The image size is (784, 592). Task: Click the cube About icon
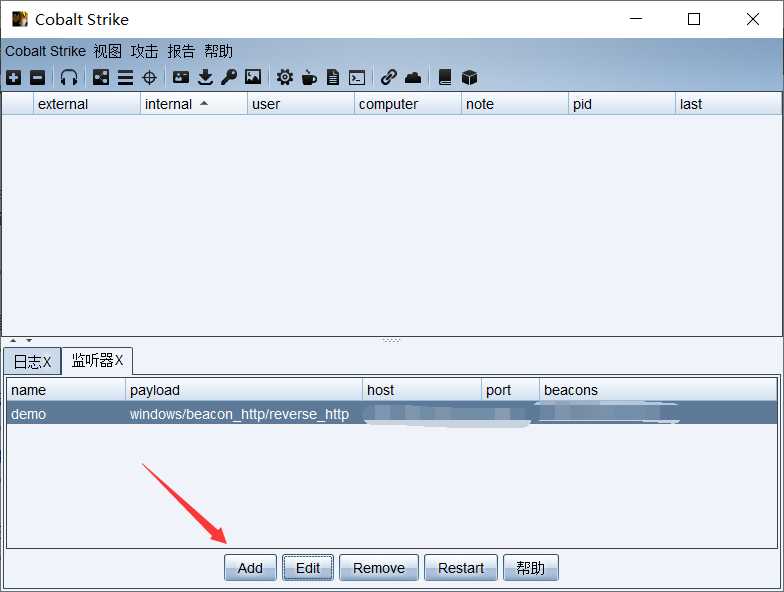[469, 78]
